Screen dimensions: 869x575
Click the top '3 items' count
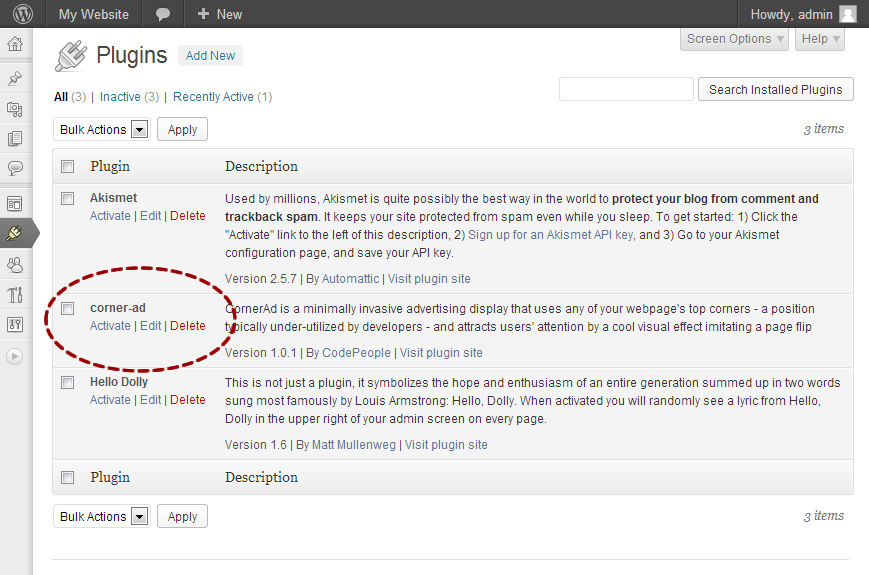(824, 129)
